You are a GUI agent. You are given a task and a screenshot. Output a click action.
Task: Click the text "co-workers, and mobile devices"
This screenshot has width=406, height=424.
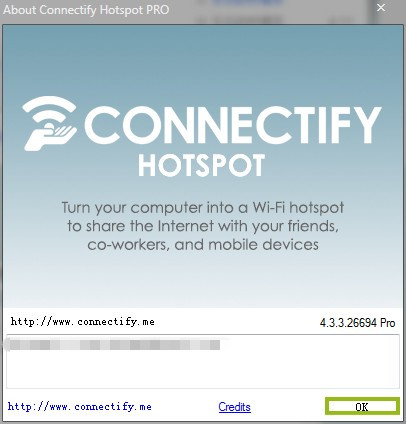coord(203,245)
